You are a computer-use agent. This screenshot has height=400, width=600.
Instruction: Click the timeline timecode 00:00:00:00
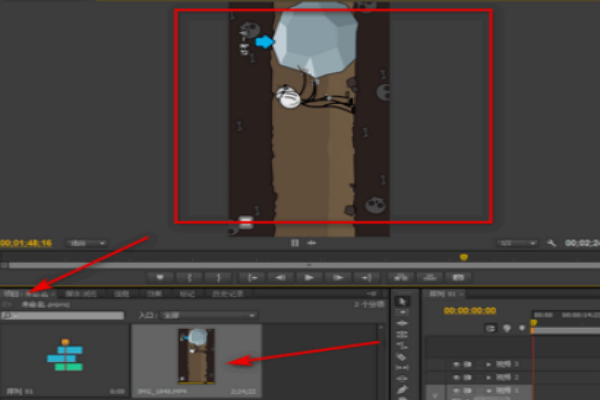470,310
